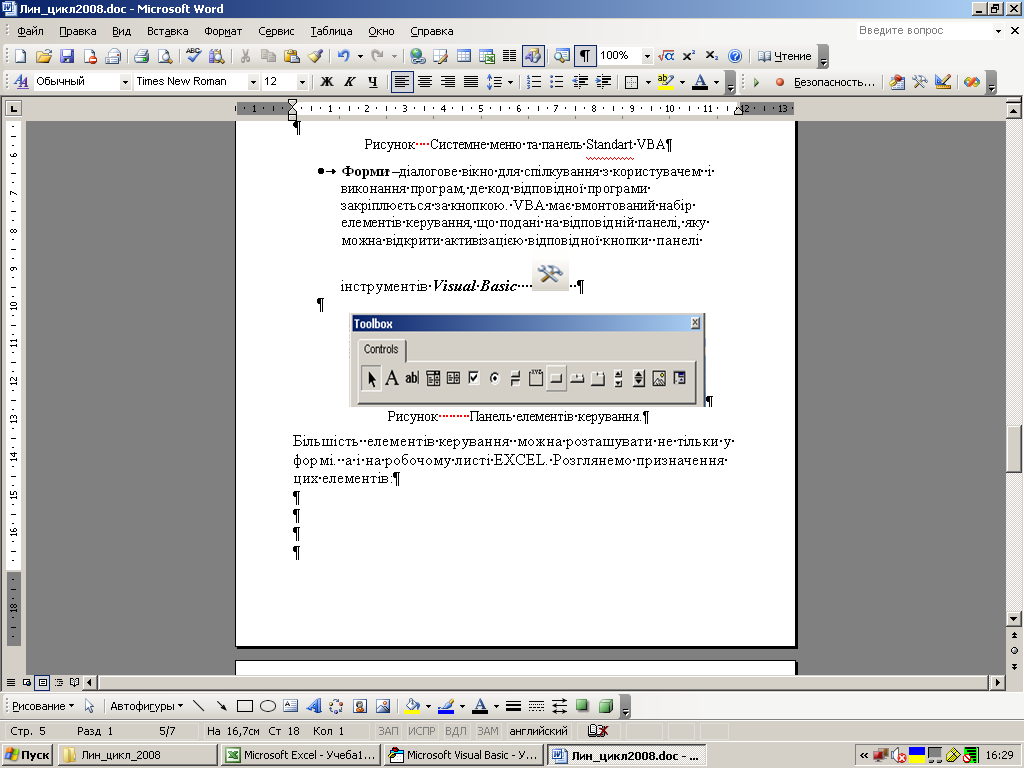This screenshot has height=768, width=1024.
Task: Open a file with folder icon
Action: (x=43, y=56)
